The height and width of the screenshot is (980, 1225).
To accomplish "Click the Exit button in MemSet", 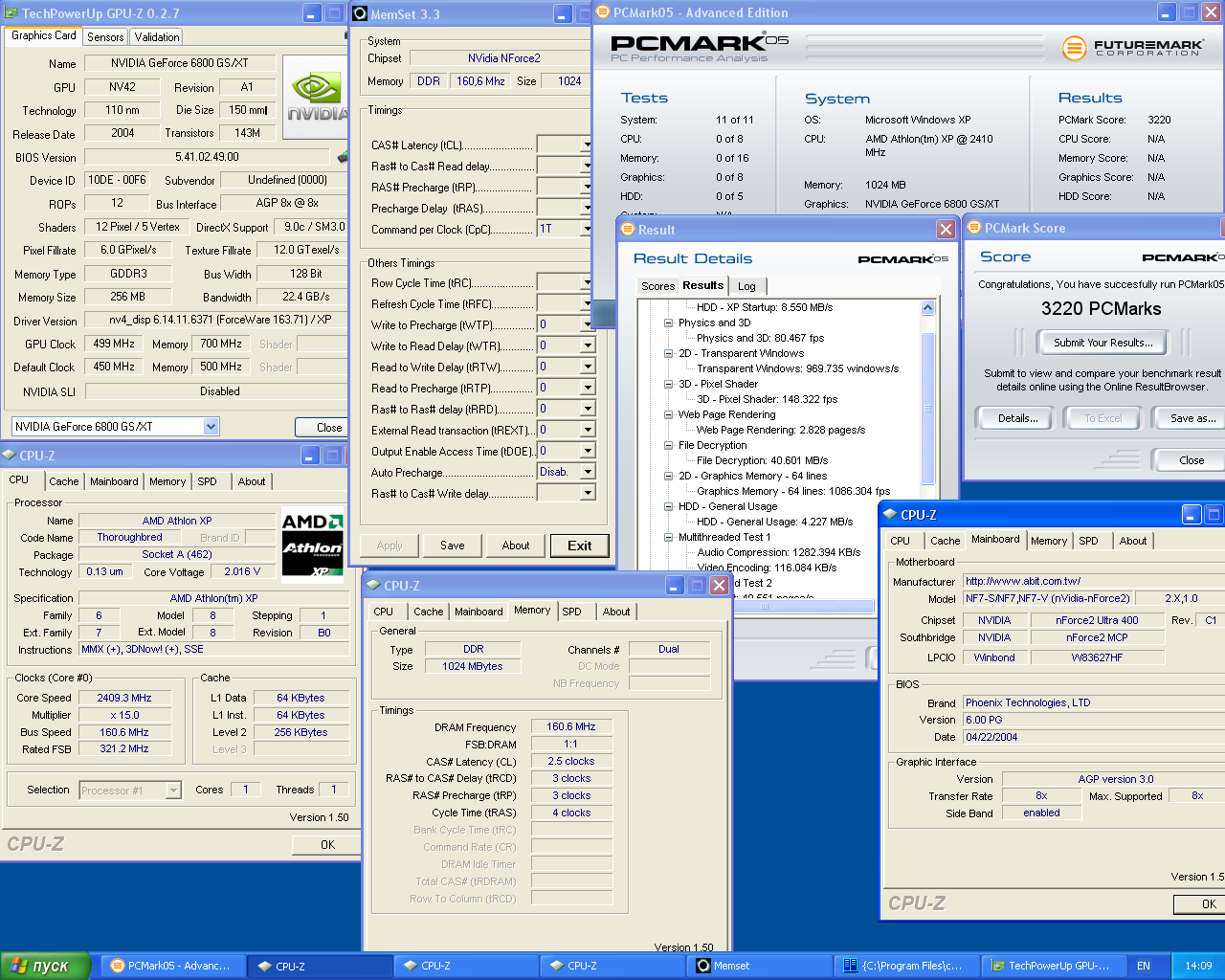I will pyautogui.click(x=580, y=546).
